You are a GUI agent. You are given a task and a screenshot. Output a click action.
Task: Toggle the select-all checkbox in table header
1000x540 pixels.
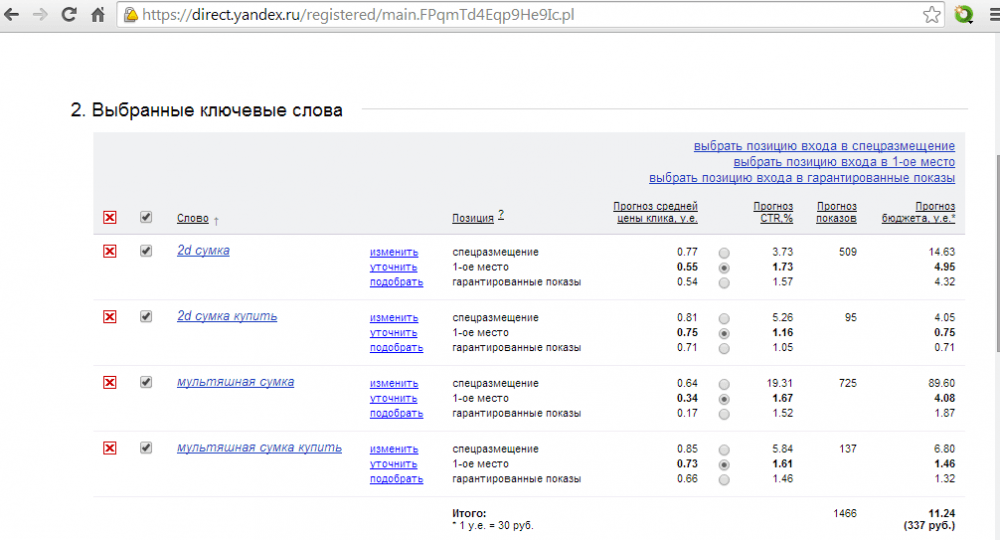point(146,217)
